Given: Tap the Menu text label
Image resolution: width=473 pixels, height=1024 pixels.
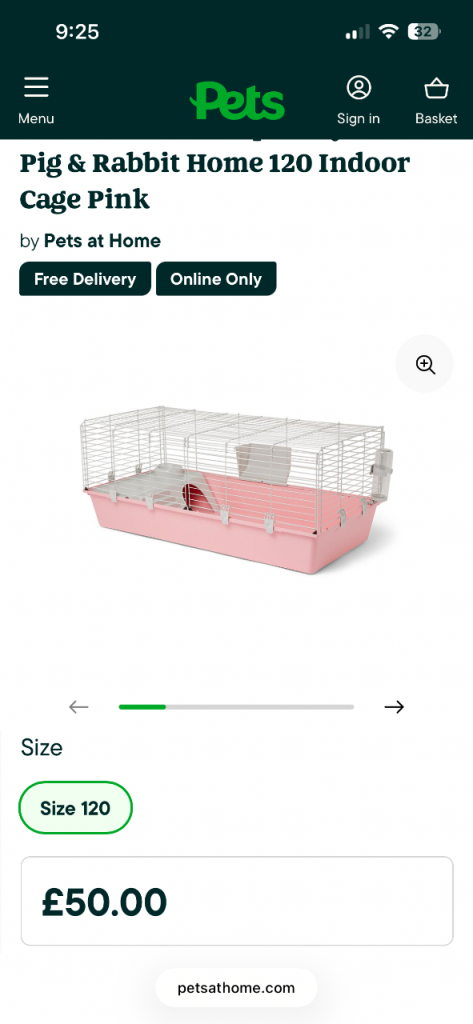Looking at the screenshot, I should (x=36, y=119).
